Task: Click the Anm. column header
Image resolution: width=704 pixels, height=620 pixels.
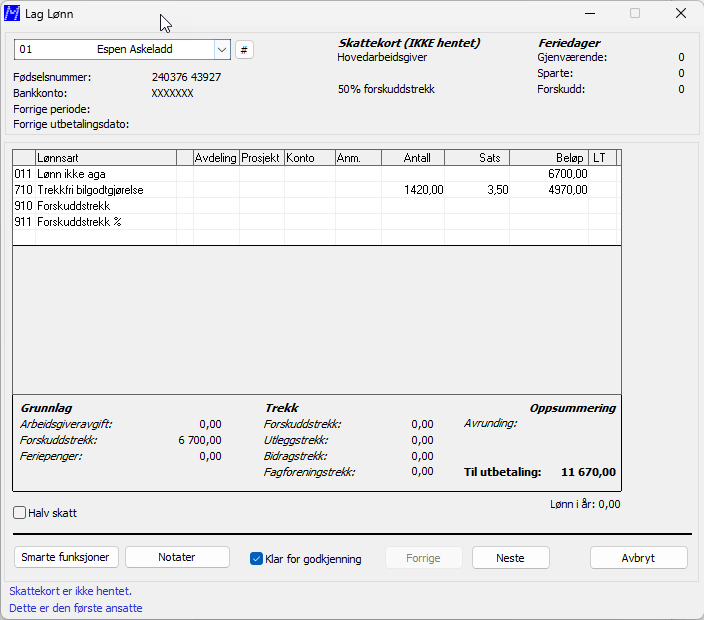Action: coord(358,158)
